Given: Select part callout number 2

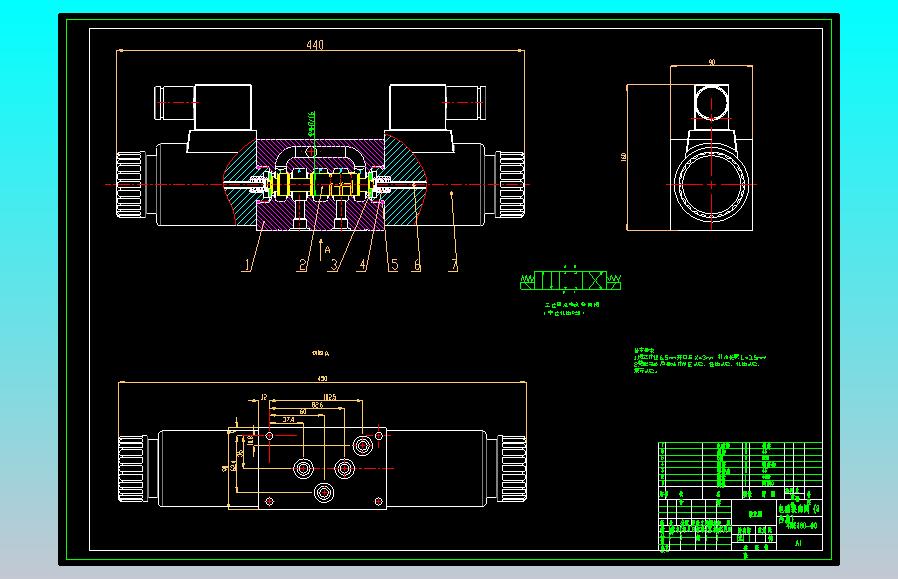Looking at the screenshot, I should click(302, 265).
